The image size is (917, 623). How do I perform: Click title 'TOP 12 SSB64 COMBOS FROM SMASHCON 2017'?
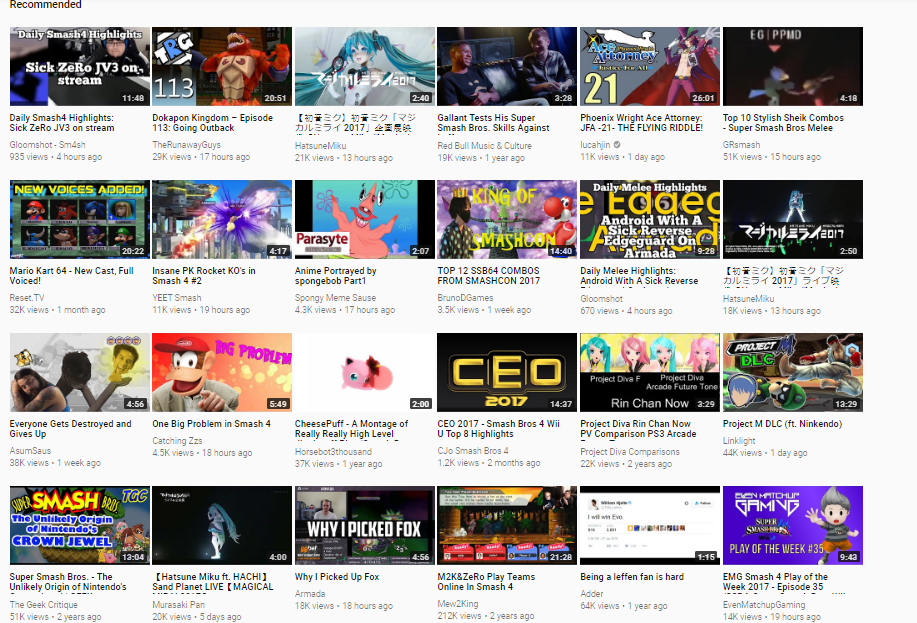point(489,276)
